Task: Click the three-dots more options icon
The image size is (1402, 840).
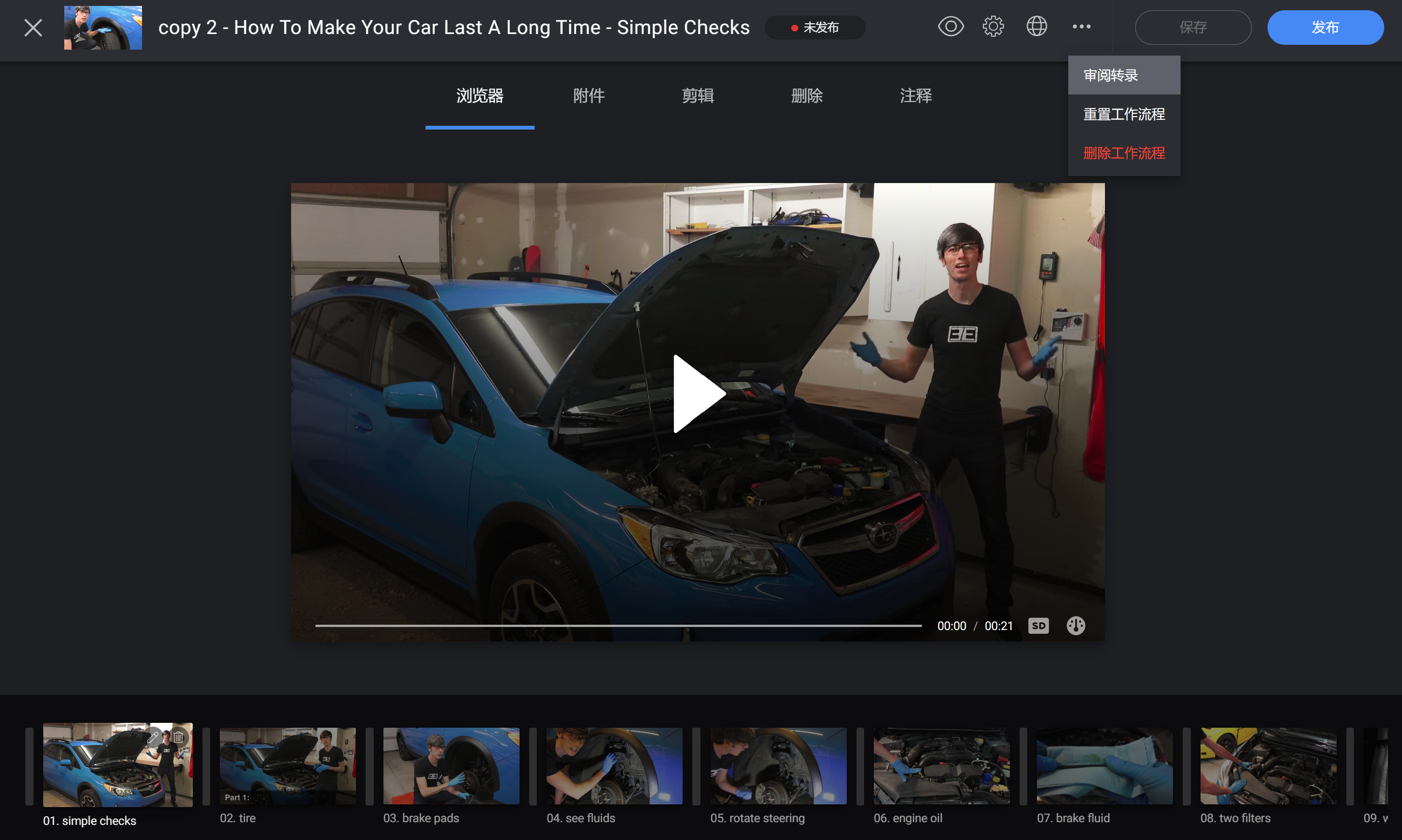Action: [x=1082, y=26]
